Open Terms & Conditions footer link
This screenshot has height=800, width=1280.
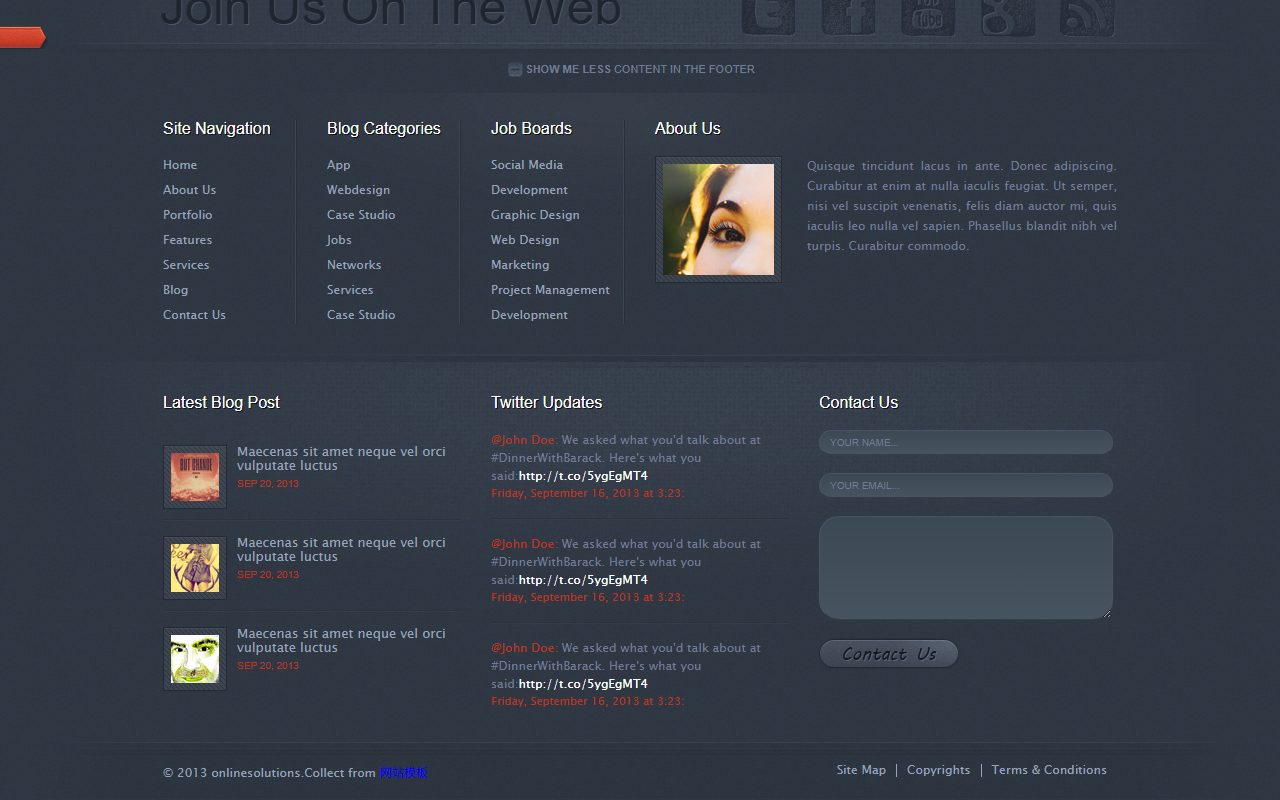1049,770
